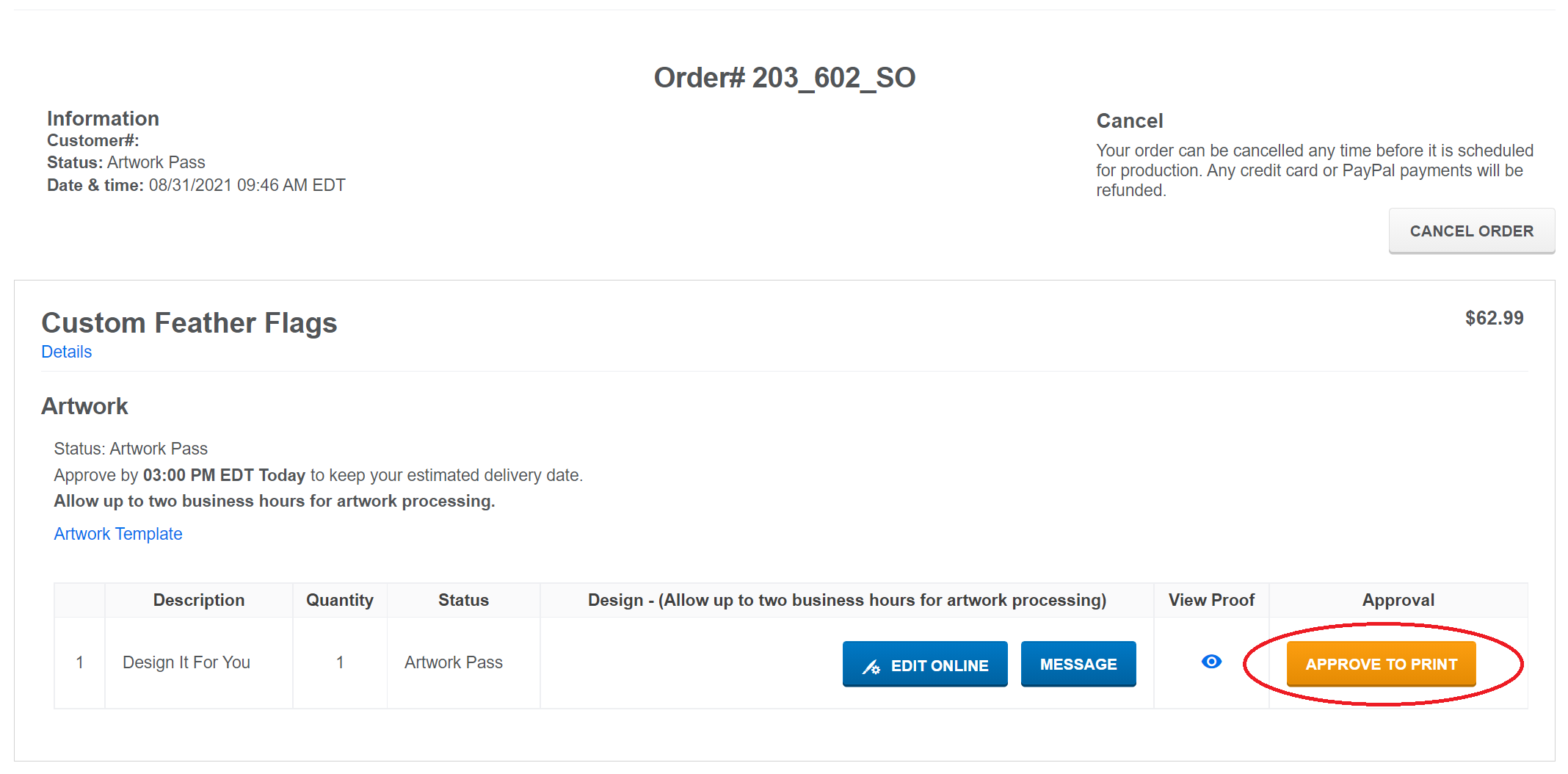Click the $62.99 price text
This screenshot has width=1568, height=774.
(x=1494, y=318)
